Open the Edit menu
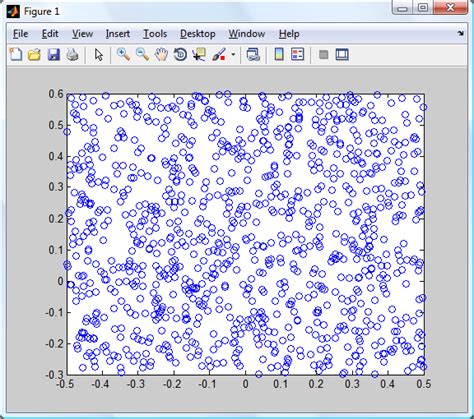474x419 pixels. [50, 34]
